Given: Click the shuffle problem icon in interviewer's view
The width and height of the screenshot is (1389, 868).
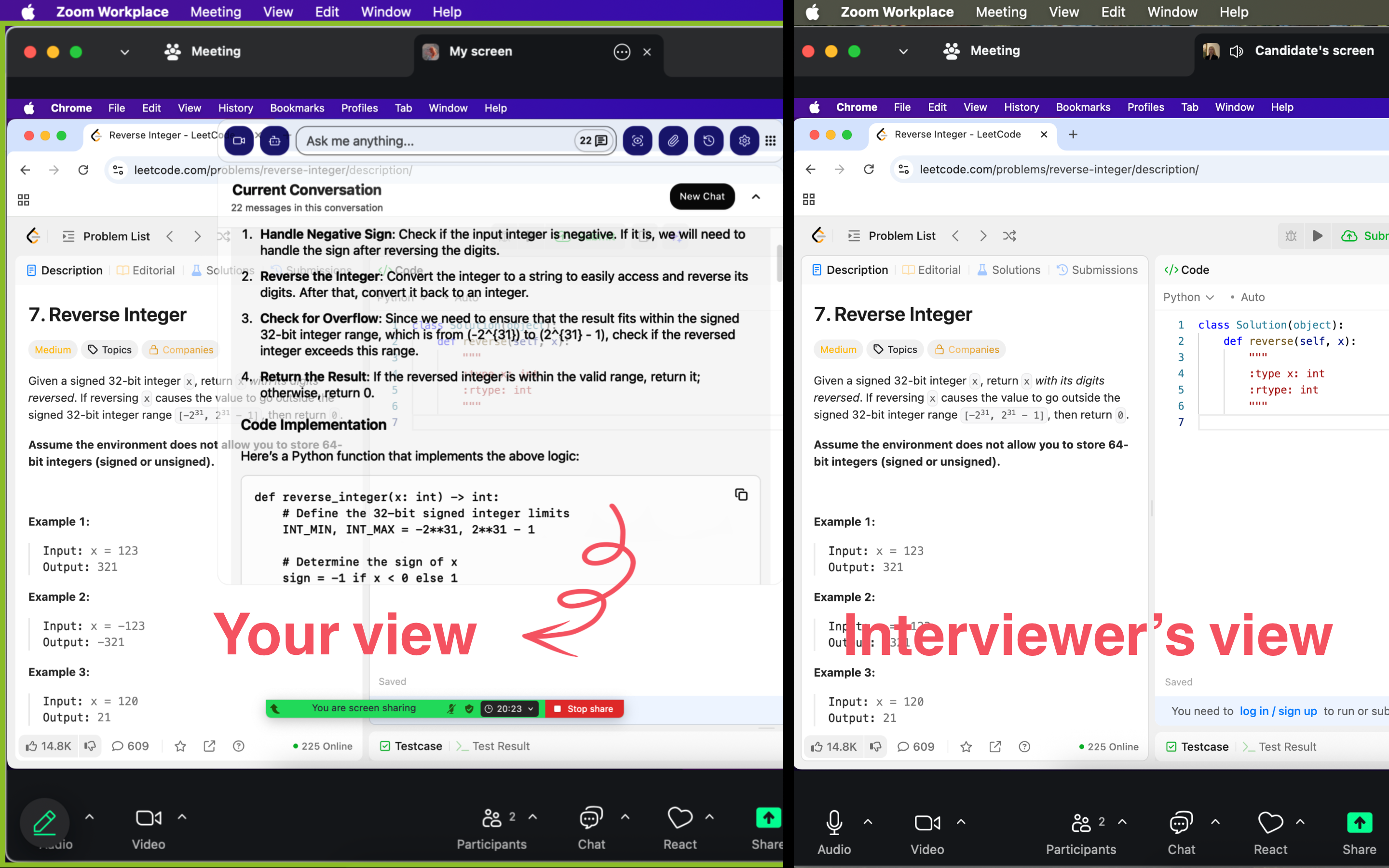Looking at the screenshot, I should click(1009, 236).
